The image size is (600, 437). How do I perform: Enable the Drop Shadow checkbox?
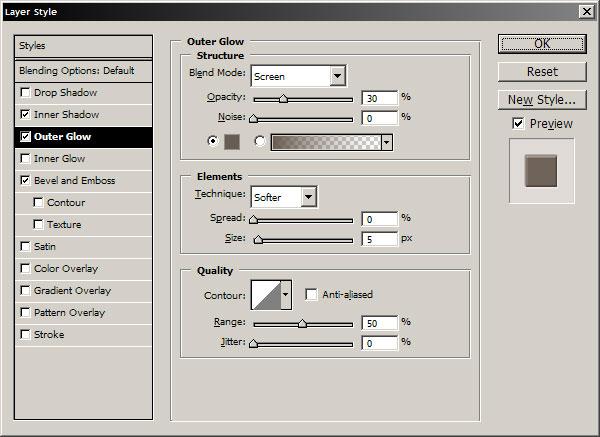(25, 93)
